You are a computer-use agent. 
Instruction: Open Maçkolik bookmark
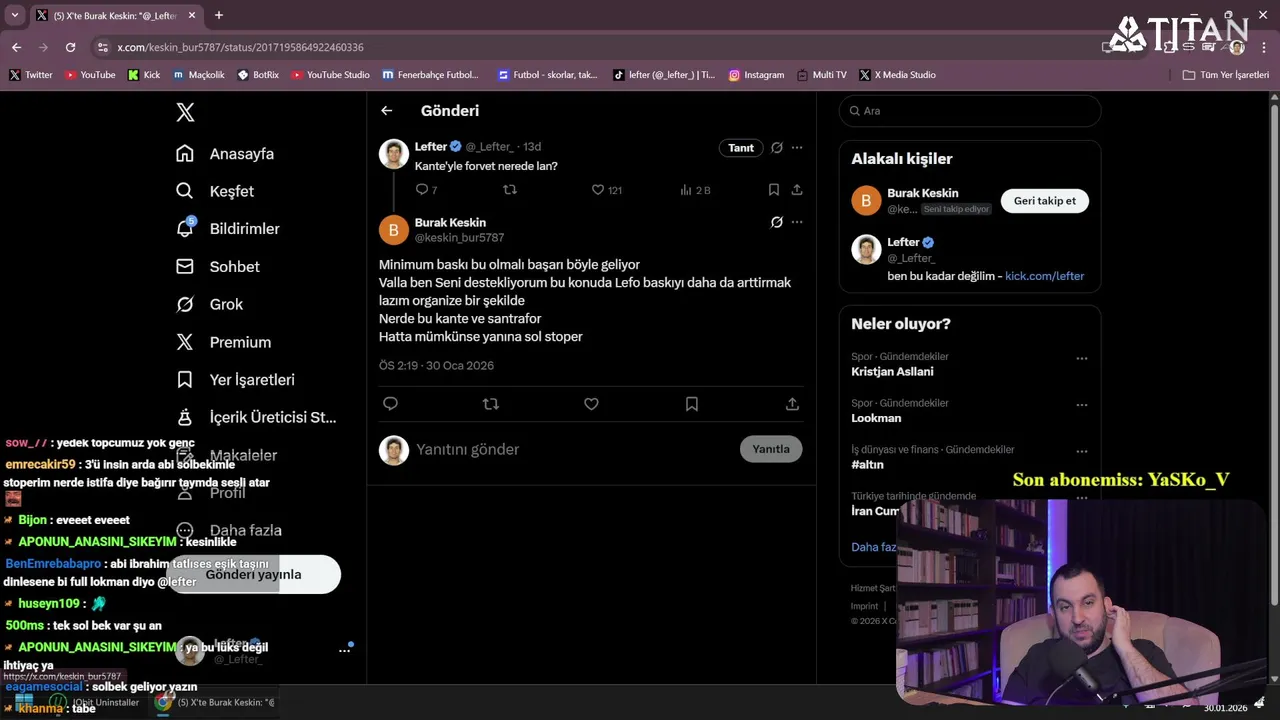click(x=199, y=75)
